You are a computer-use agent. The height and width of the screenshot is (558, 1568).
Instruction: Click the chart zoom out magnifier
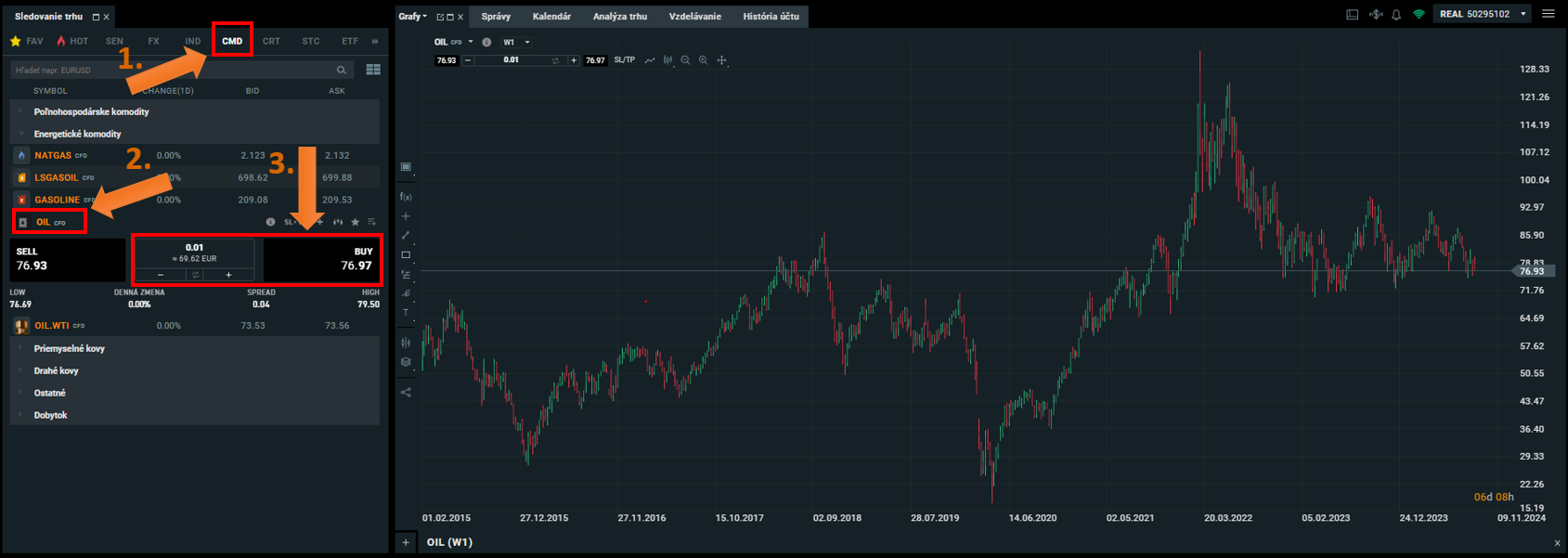[685, 60]
